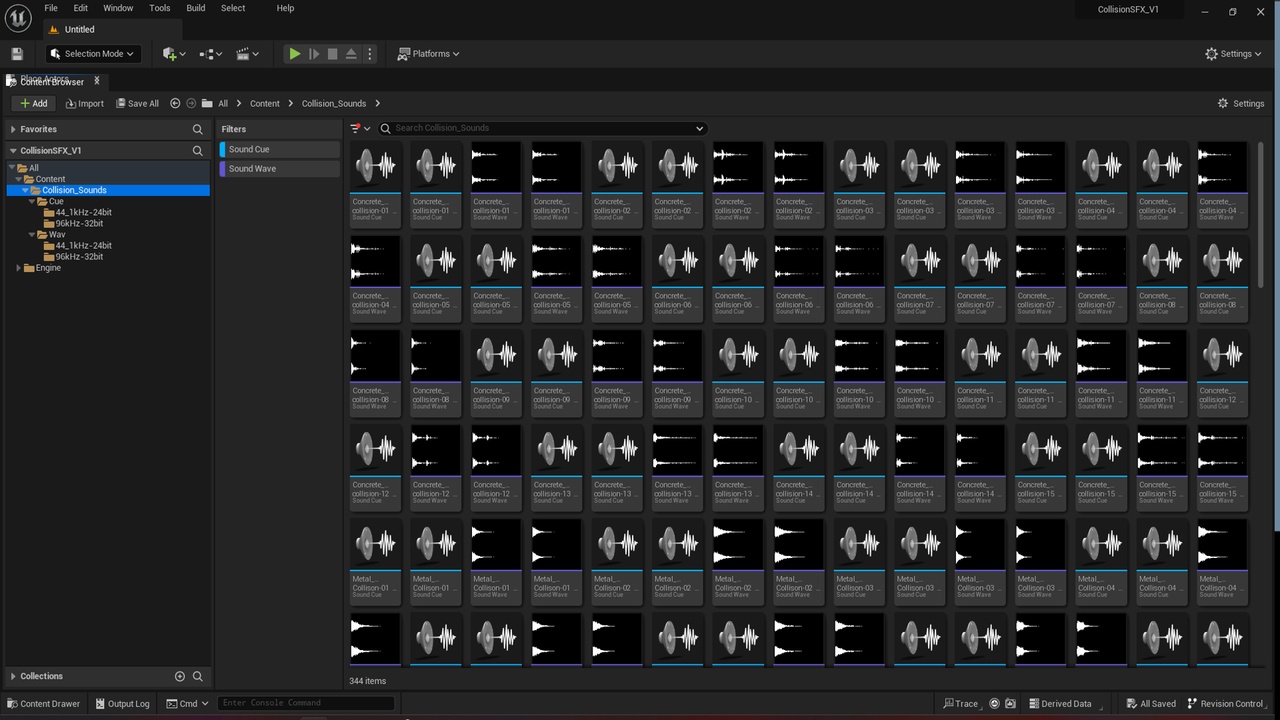Click the Enter Console Command field
This screenshot has width=1280, height=720.
306,703
